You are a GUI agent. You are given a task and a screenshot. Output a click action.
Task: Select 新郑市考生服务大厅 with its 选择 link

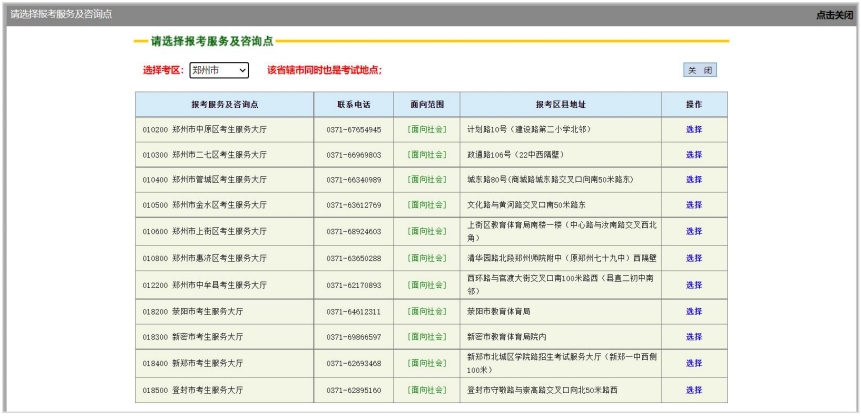click(693, 363)
